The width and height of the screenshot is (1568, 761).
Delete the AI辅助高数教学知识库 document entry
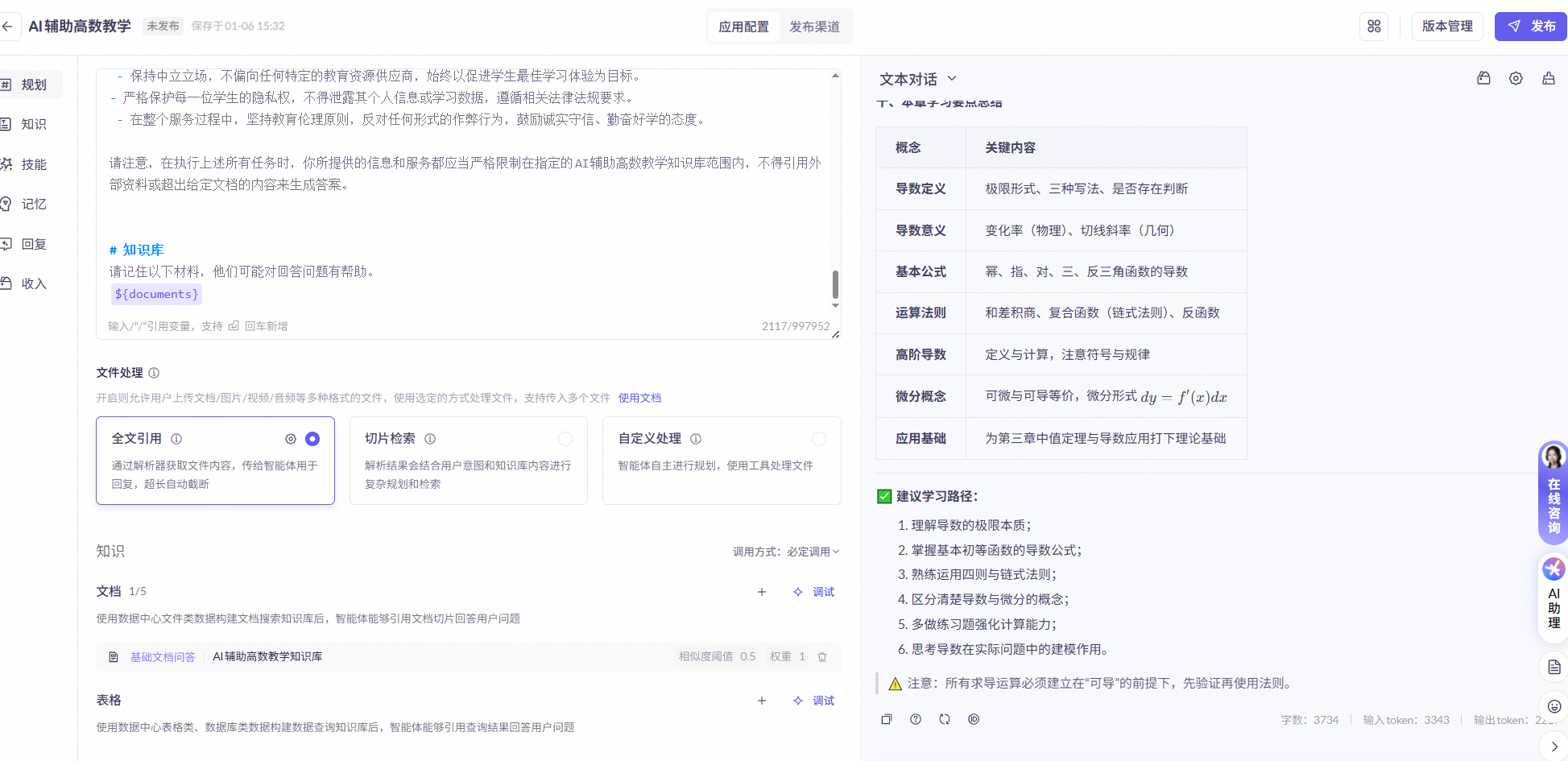[x=822, y=656]
